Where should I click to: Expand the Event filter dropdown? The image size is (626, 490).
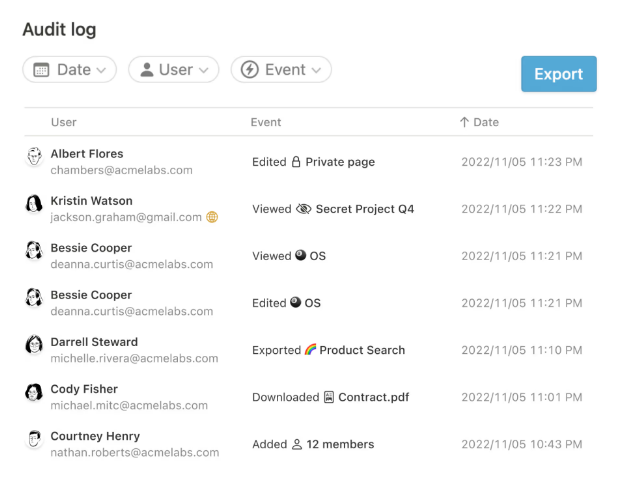[281, 70]
